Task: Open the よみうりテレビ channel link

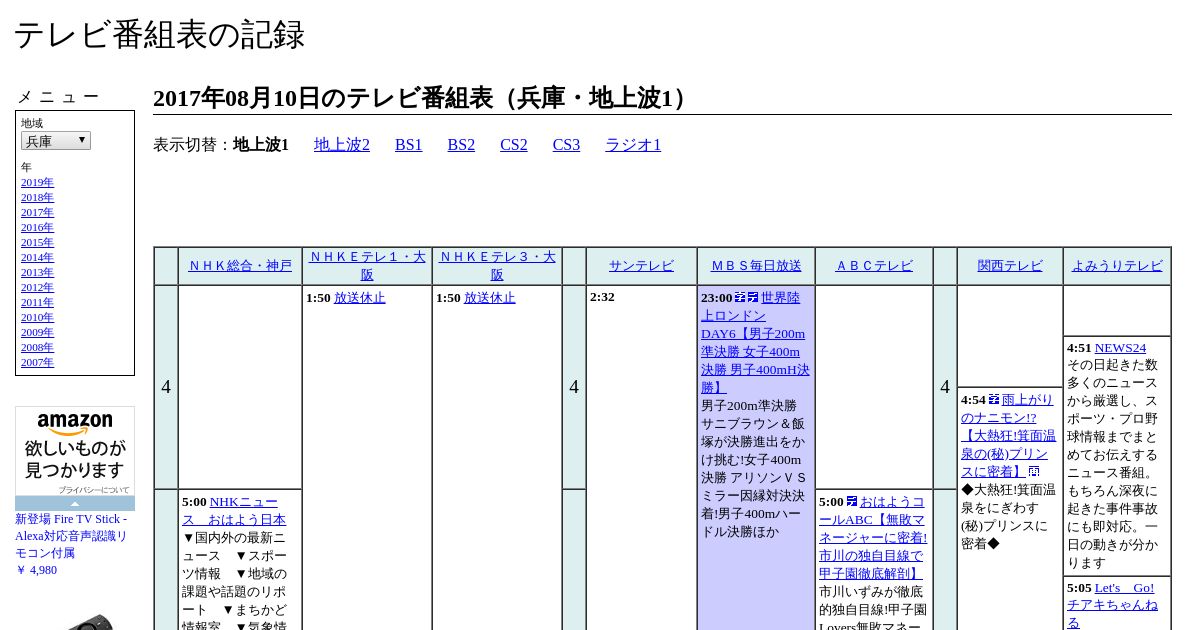Action: point(1117,266)
